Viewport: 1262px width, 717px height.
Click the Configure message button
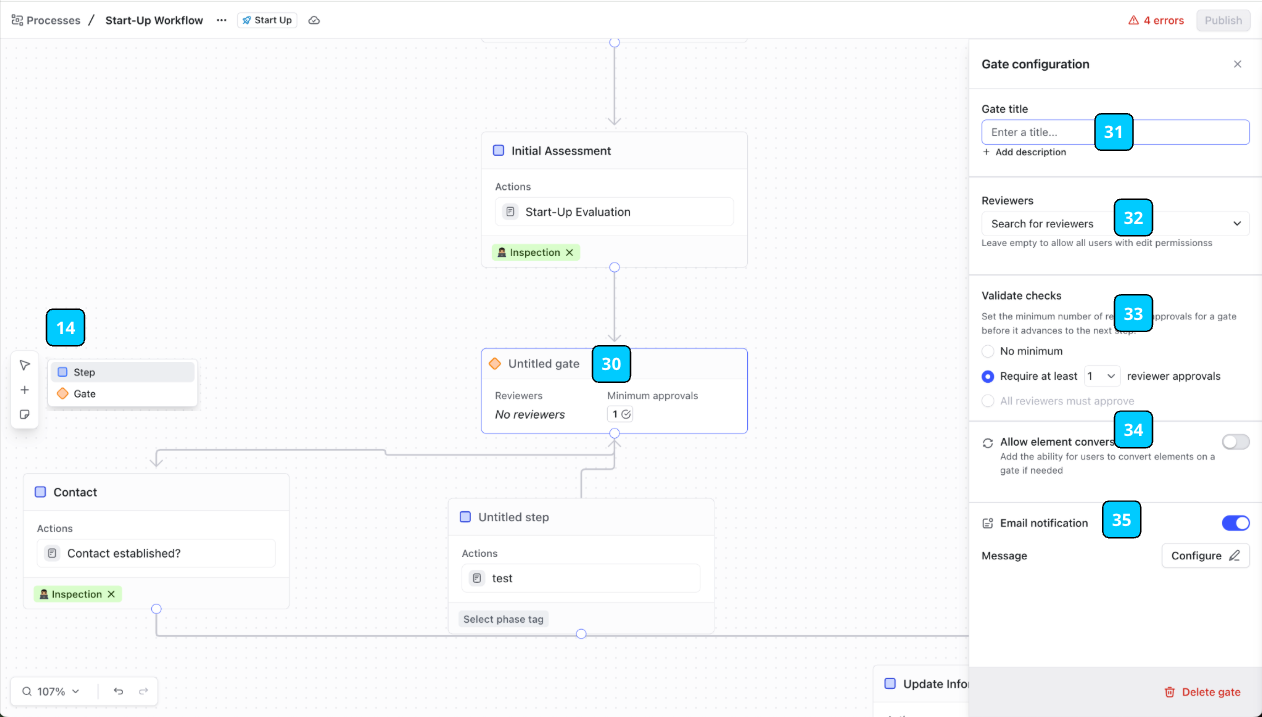(x=1205, y=555)
